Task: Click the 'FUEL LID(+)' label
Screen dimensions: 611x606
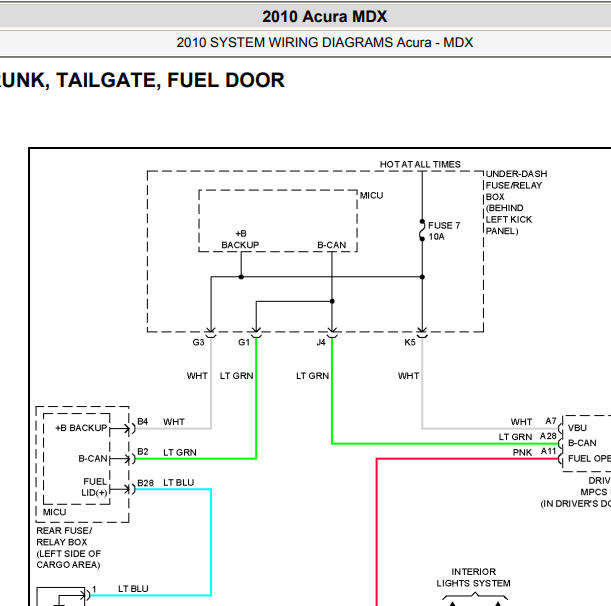Action: pos(94,487)
